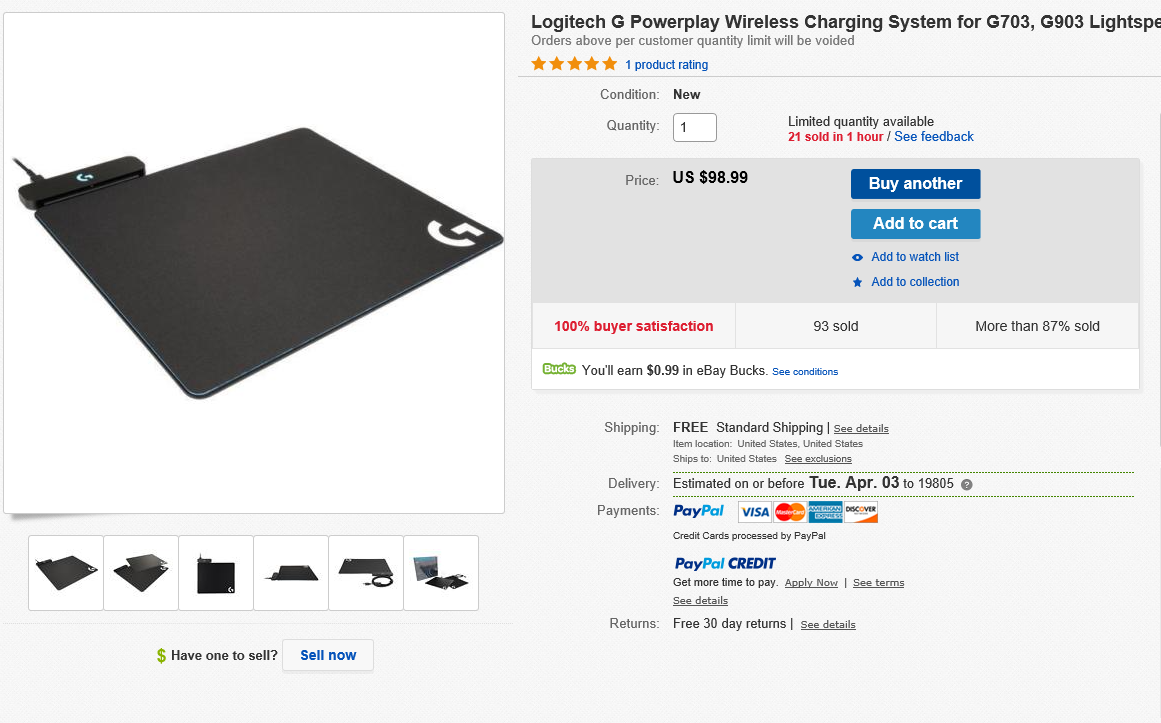Viewport: 1161px width, 723px height.
Task: Open See conditions for eBay Bucks
Action: [x=805, y=372]
